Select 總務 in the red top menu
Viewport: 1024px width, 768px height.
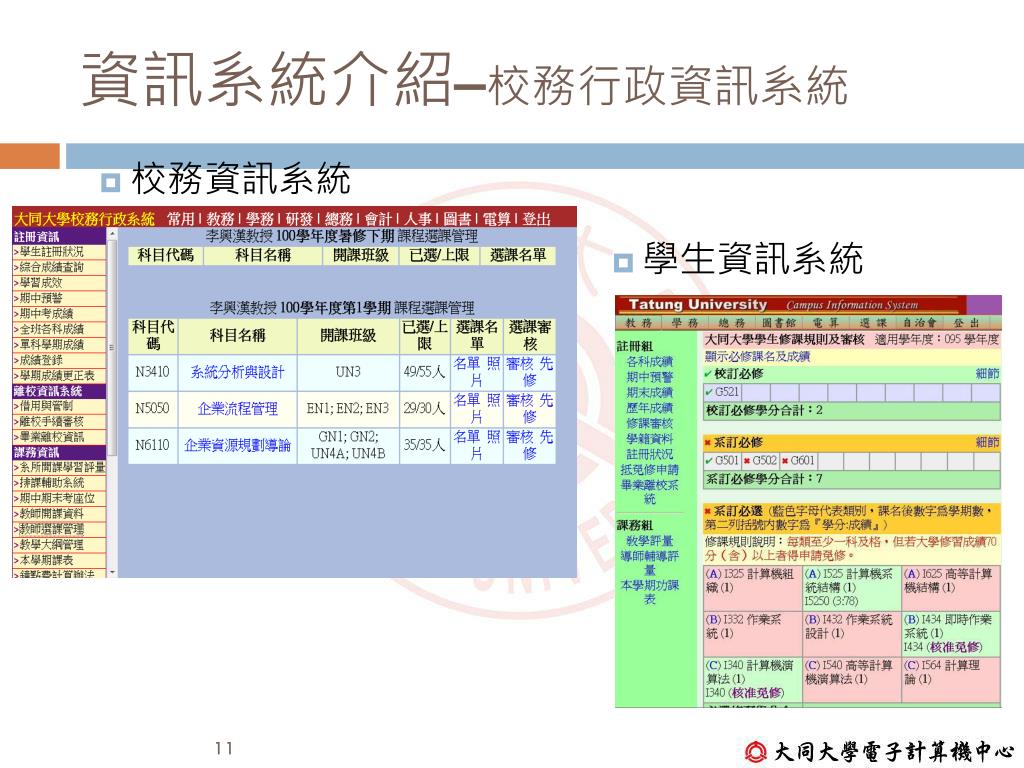pos(338,219)
